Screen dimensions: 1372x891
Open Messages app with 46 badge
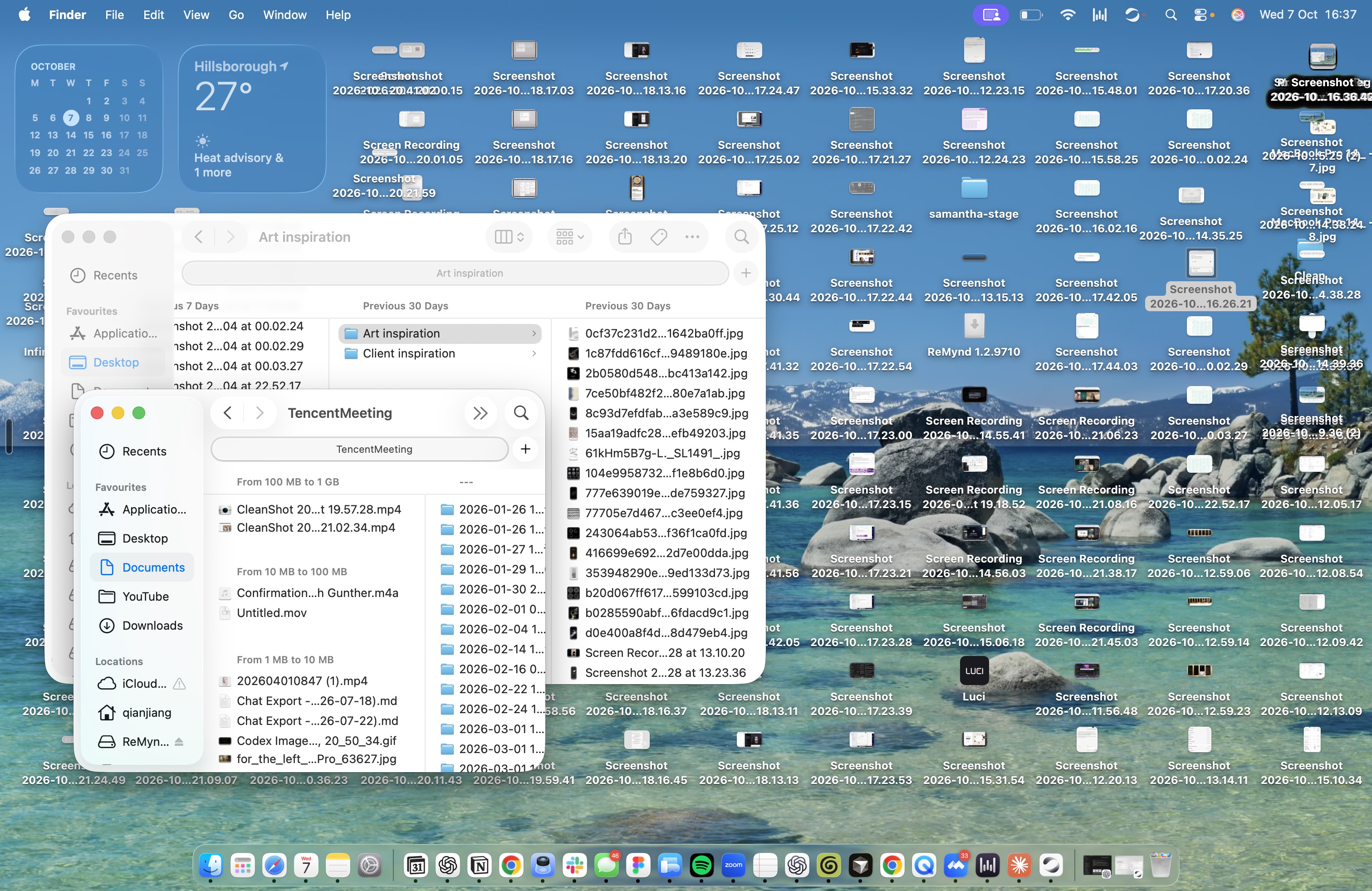(606, 865)
